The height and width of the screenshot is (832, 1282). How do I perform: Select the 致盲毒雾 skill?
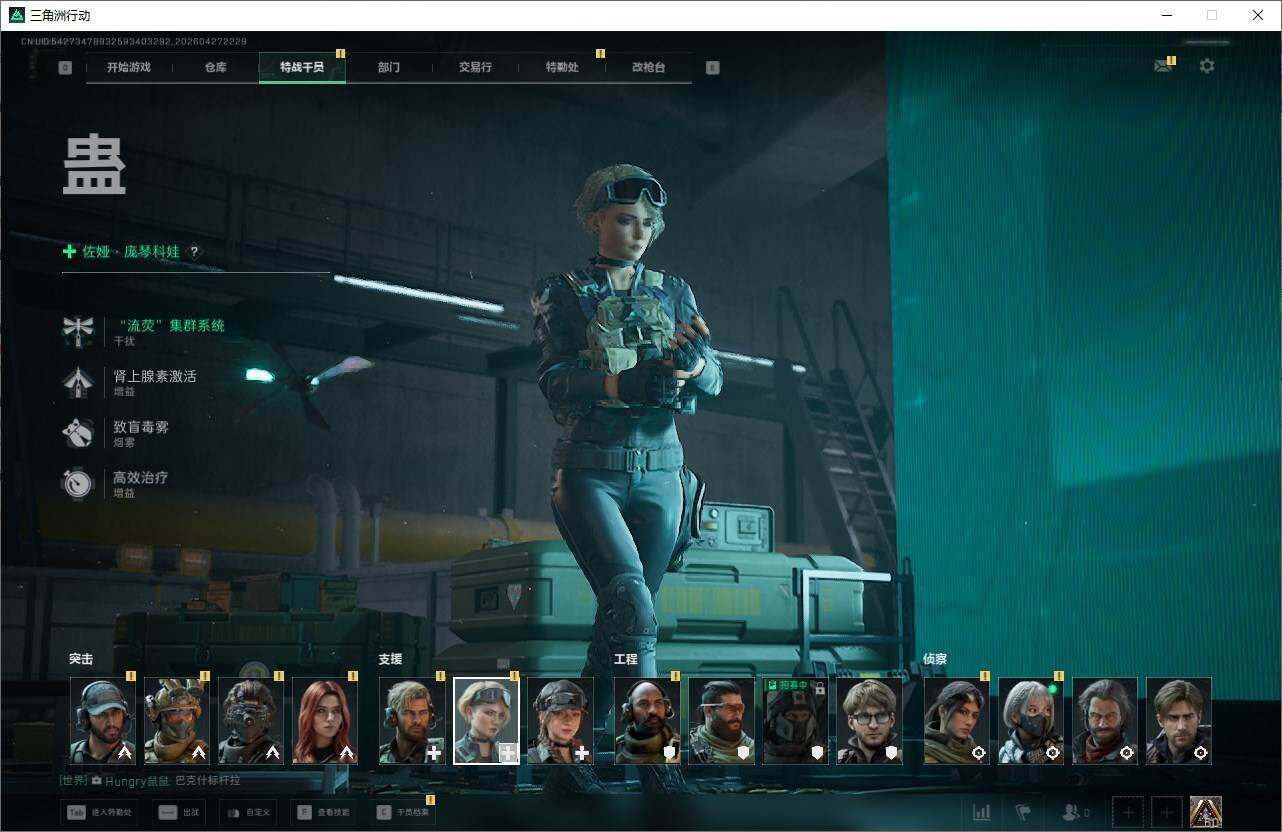click(140, 428)
